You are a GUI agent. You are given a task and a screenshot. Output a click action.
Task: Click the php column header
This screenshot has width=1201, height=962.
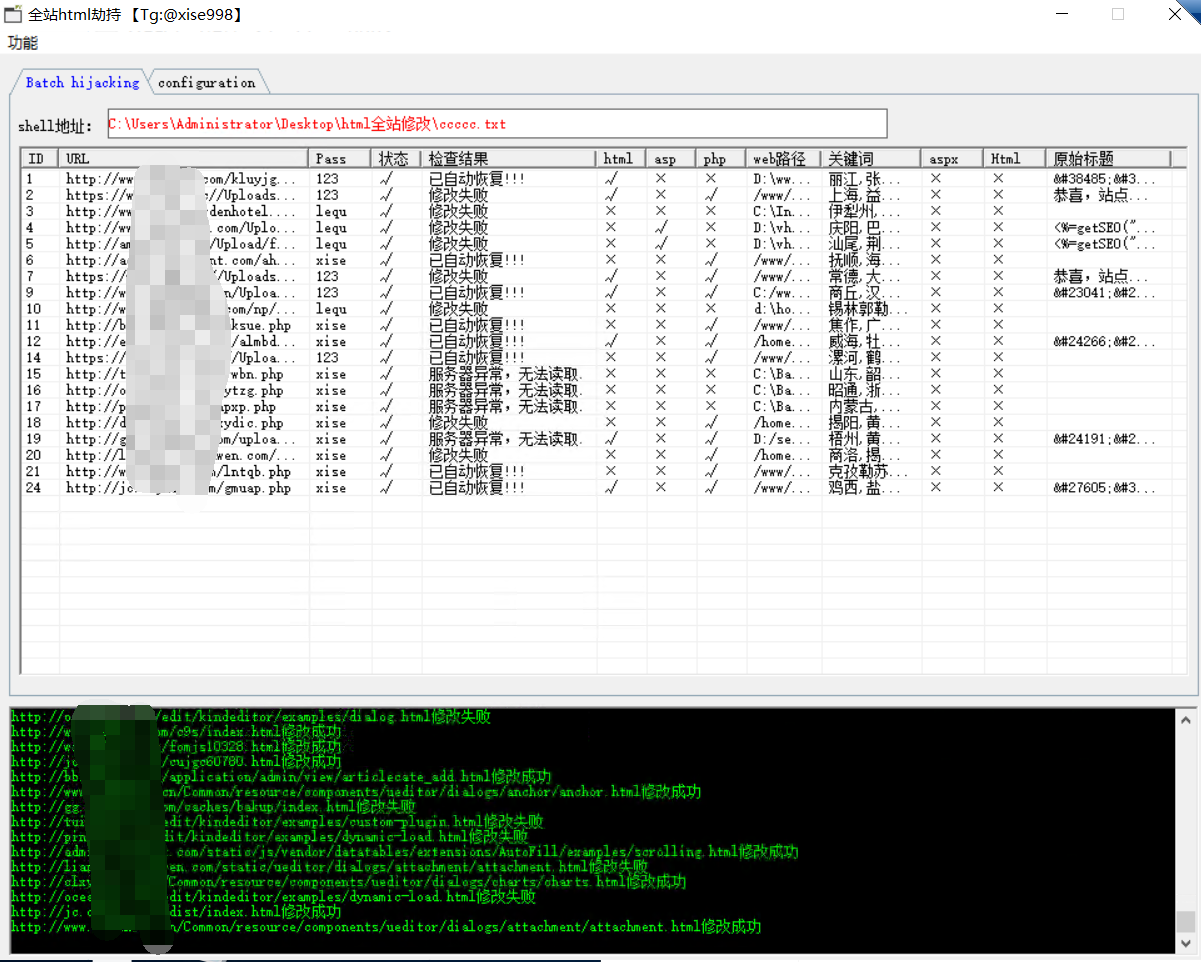(x=721, y=158)
